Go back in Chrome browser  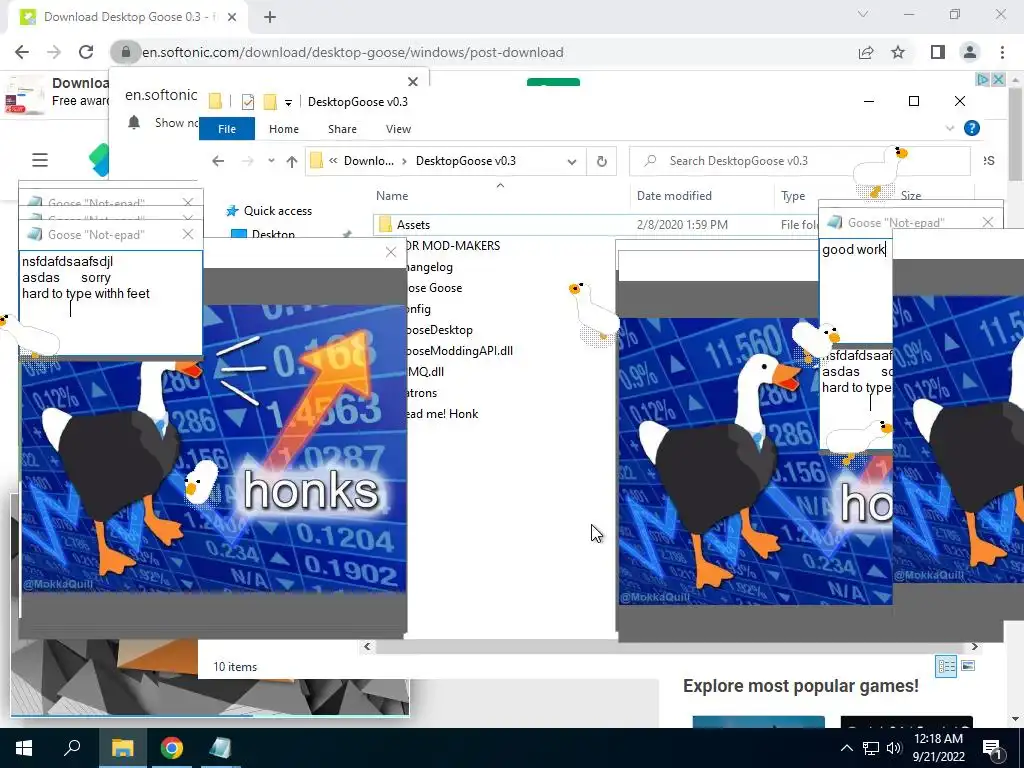point(22,52)
